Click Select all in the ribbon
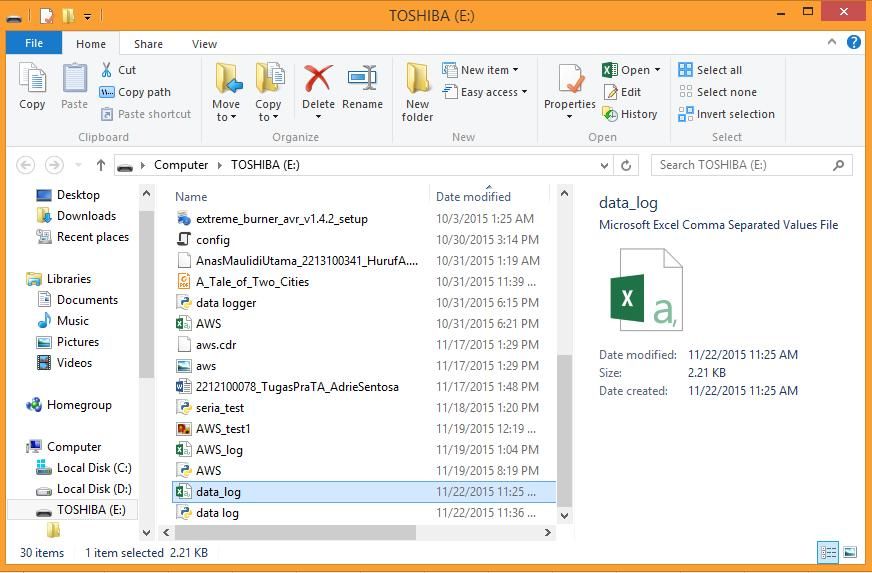 coord(710,70)
